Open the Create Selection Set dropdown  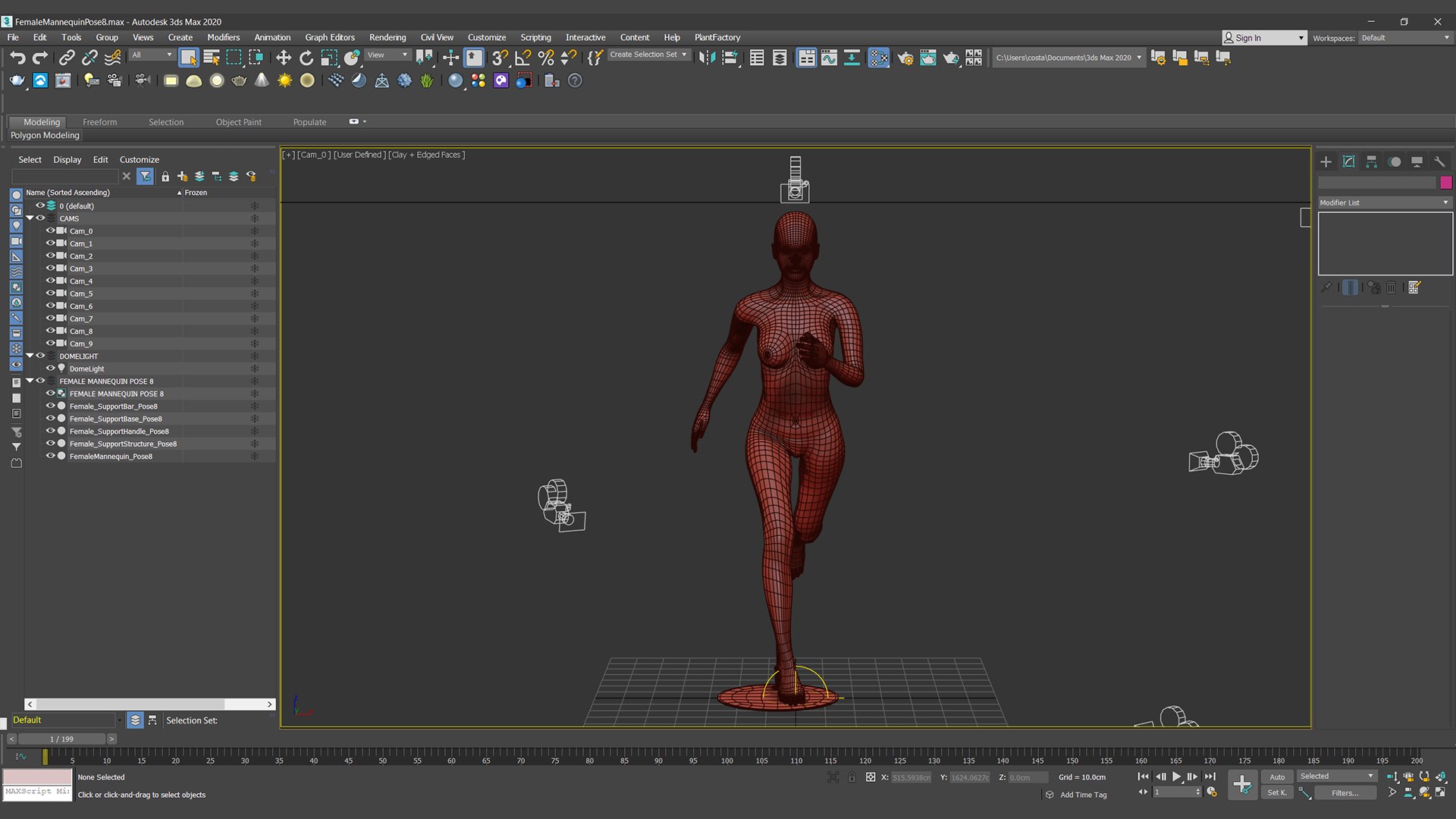pos(649,55)
